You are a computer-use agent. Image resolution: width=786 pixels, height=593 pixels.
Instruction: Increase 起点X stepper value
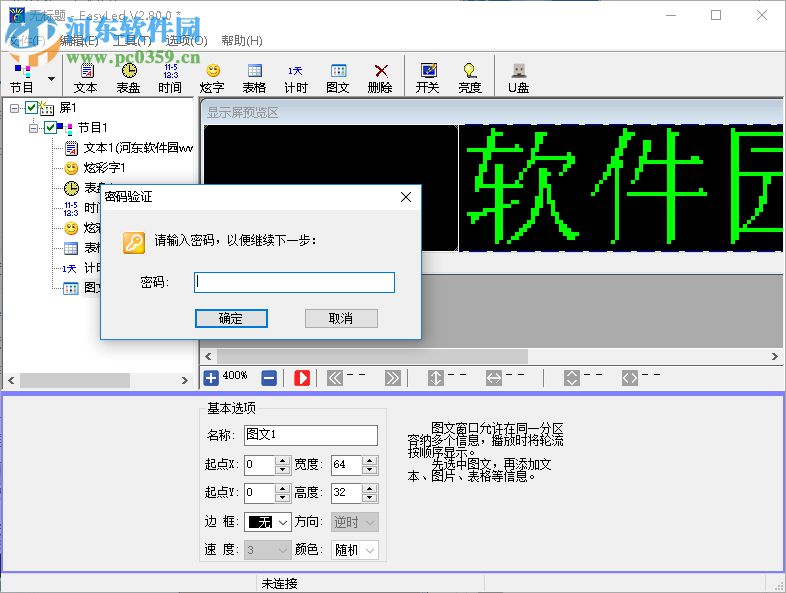[283, 460]
